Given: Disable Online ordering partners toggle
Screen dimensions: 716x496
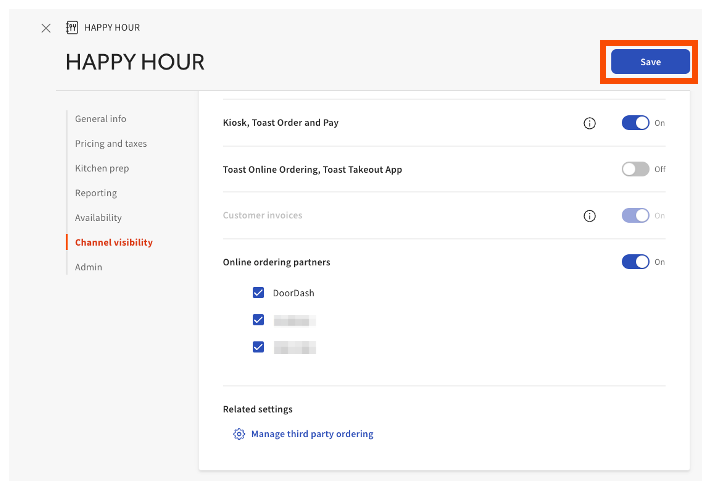Looking at the screenshot, I should tap(635, 262).
